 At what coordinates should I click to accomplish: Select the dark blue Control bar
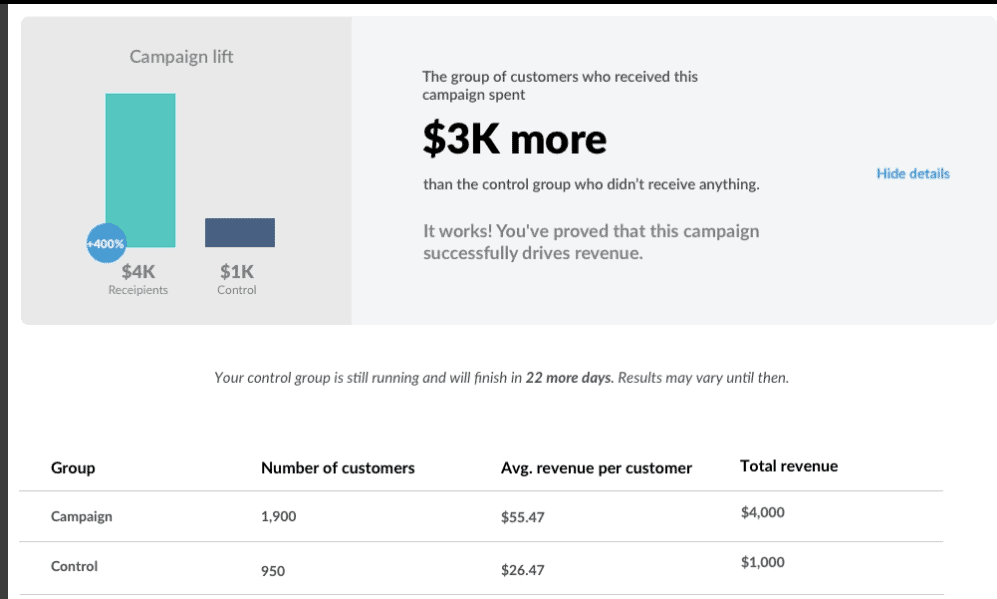[240, 232]
